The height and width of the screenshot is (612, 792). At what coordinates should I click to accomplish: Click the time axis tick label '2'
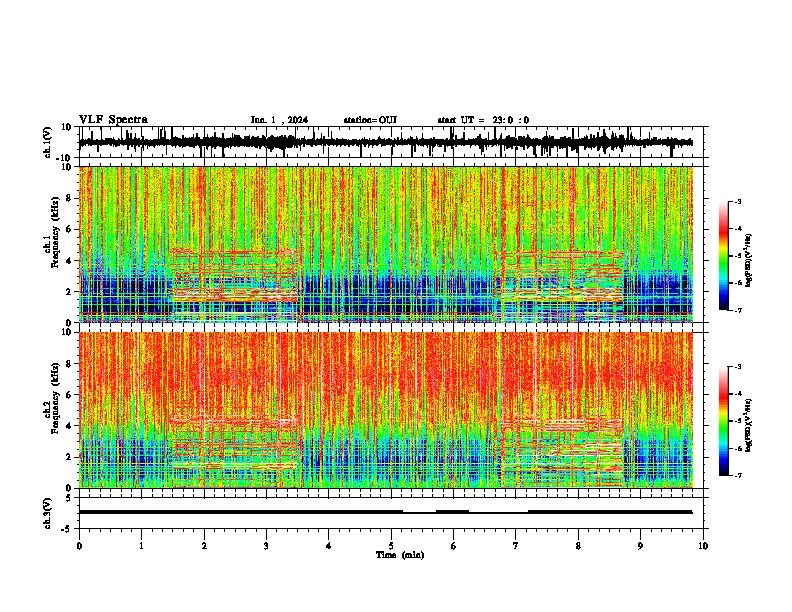(204, 546)
